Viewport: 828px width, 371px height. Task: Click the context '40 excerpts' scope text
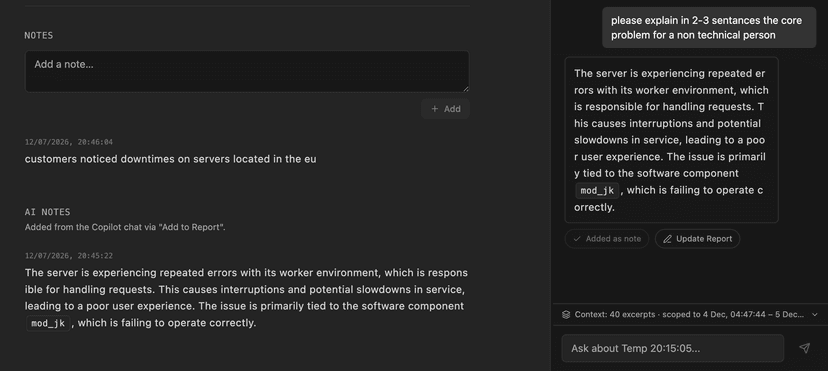coord(690,315)
